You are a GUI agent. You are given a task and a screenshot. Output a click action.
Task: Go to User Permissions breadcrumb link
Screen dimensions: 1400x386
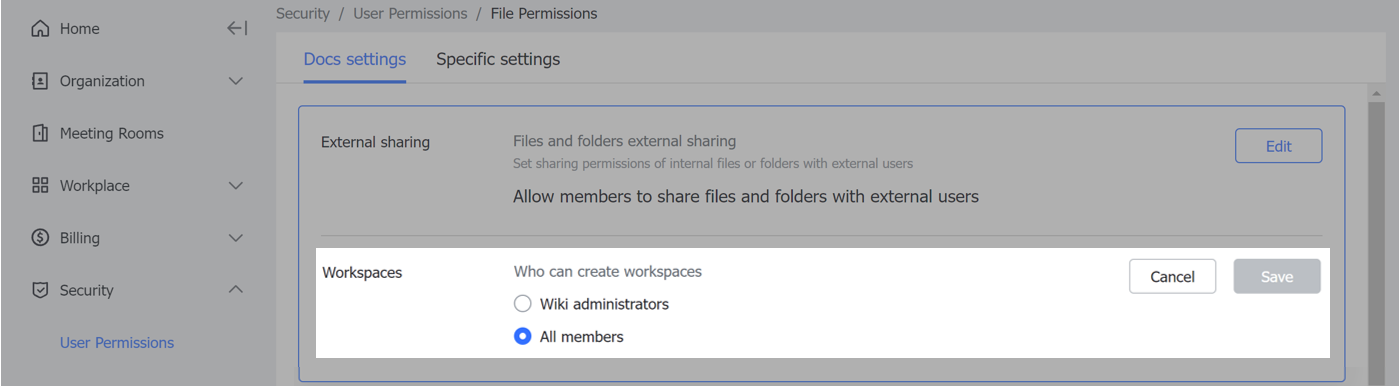(410, 14)
